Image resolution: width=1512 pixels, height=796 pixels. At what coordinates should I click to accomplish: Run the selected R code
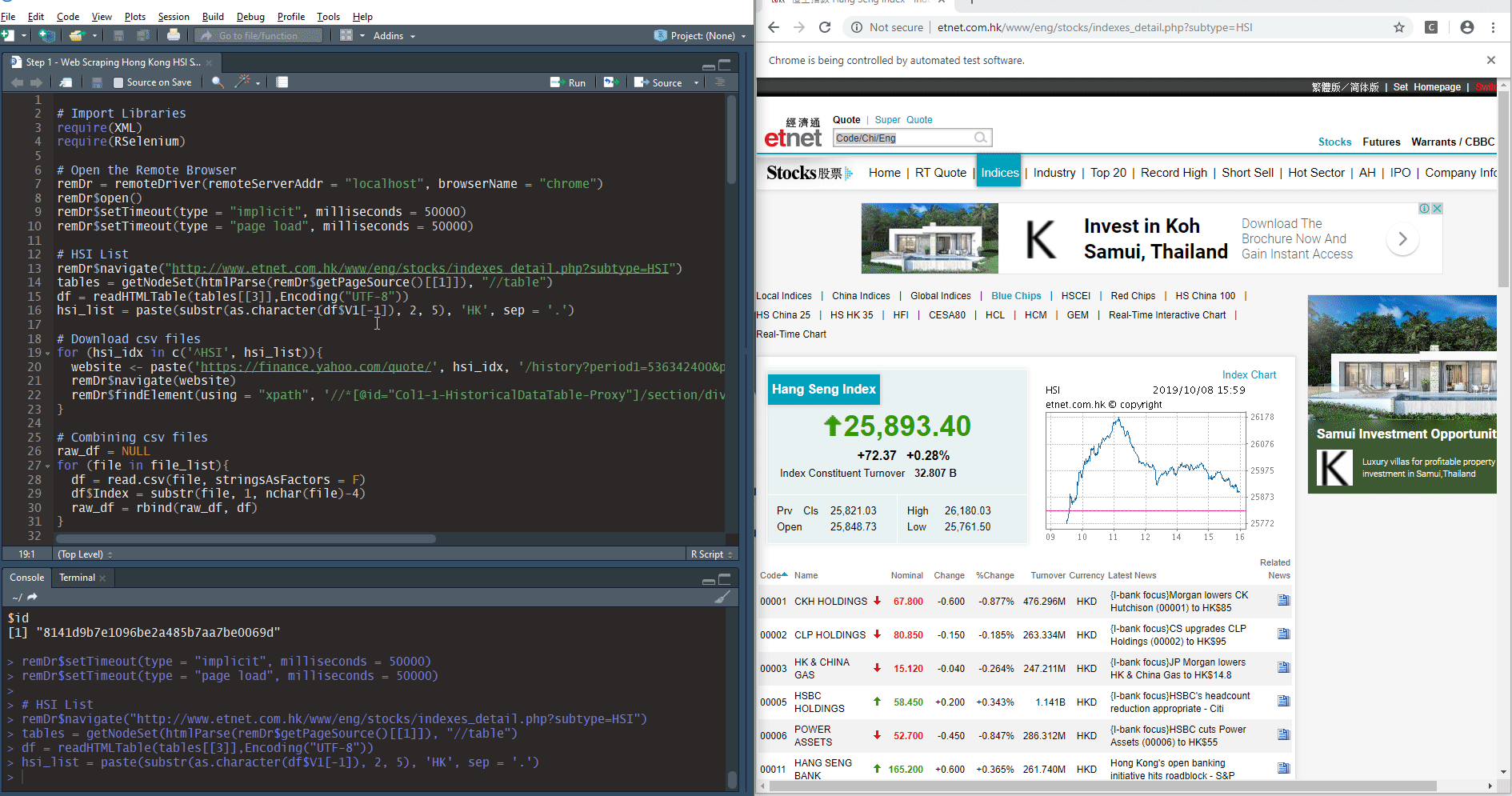(x=569, y=82)
